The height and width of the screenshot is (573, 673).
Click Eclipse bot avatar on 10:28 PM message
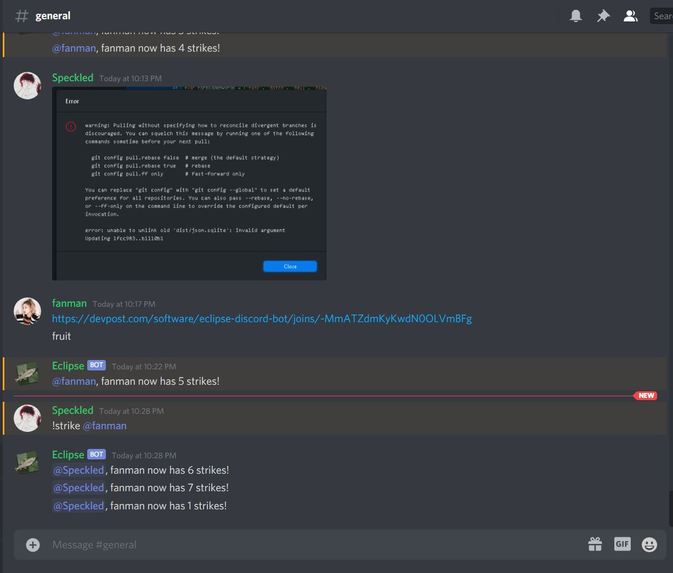(27, 462)
